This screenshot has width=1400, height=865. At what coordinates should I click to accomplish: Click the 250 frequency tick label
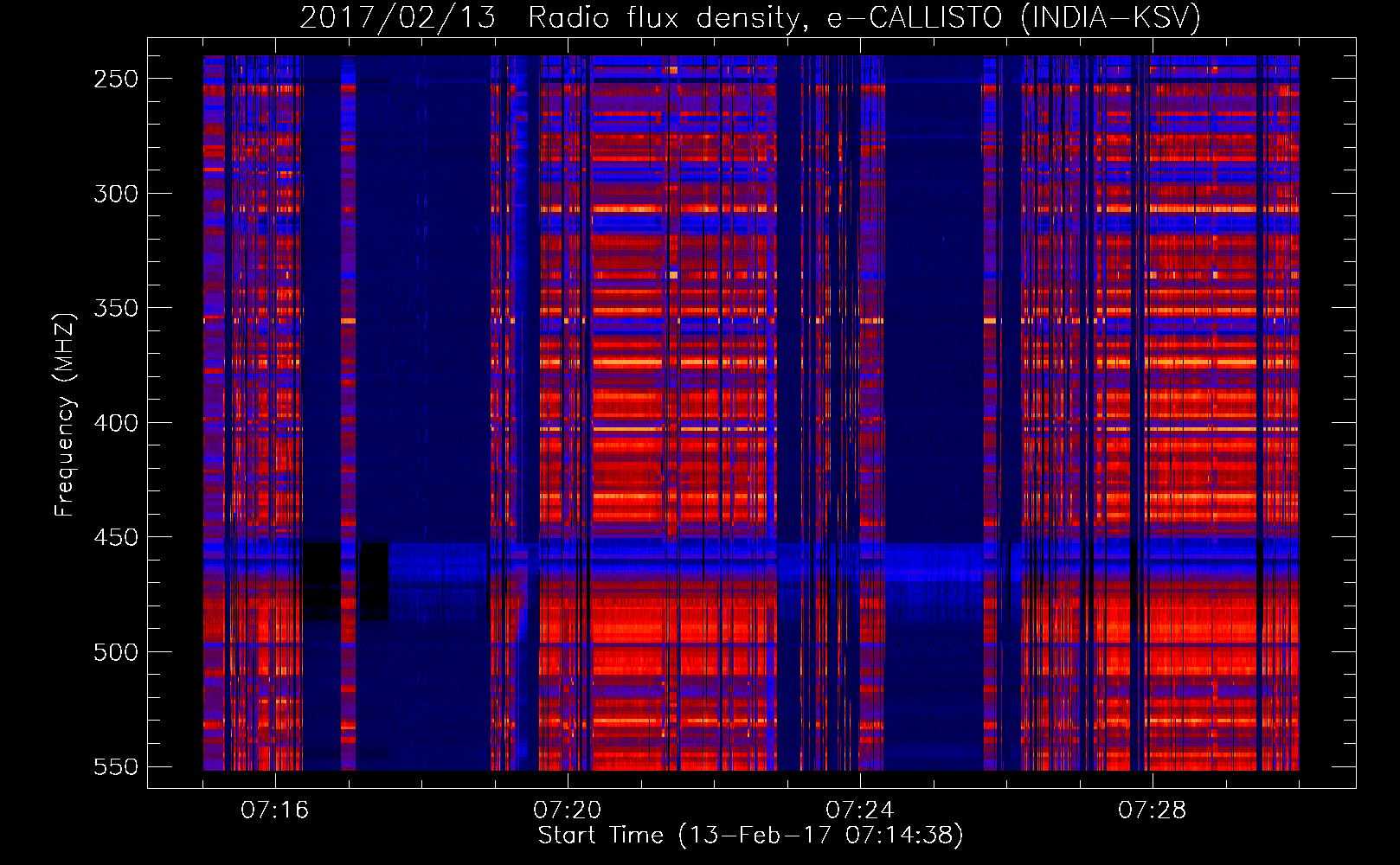[x=116, y=79]
